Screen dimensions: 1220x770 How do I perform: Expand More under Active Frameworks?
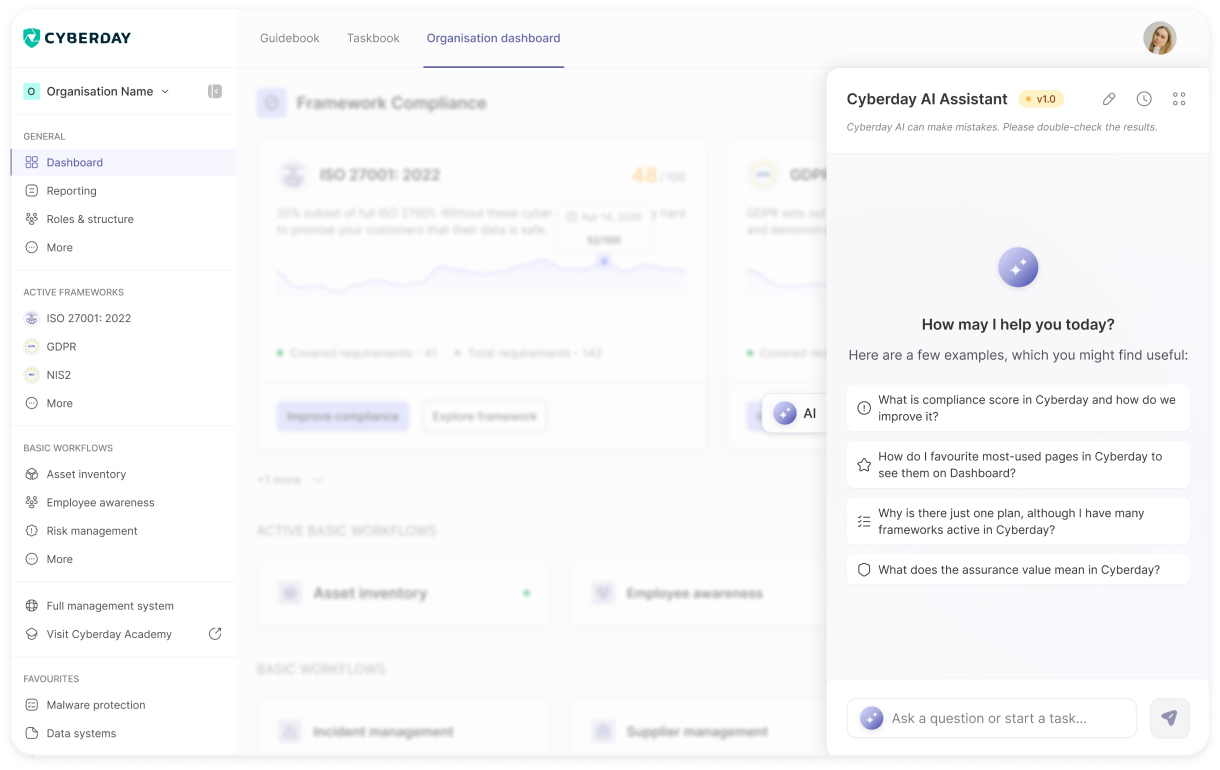(x=124, y=403)
